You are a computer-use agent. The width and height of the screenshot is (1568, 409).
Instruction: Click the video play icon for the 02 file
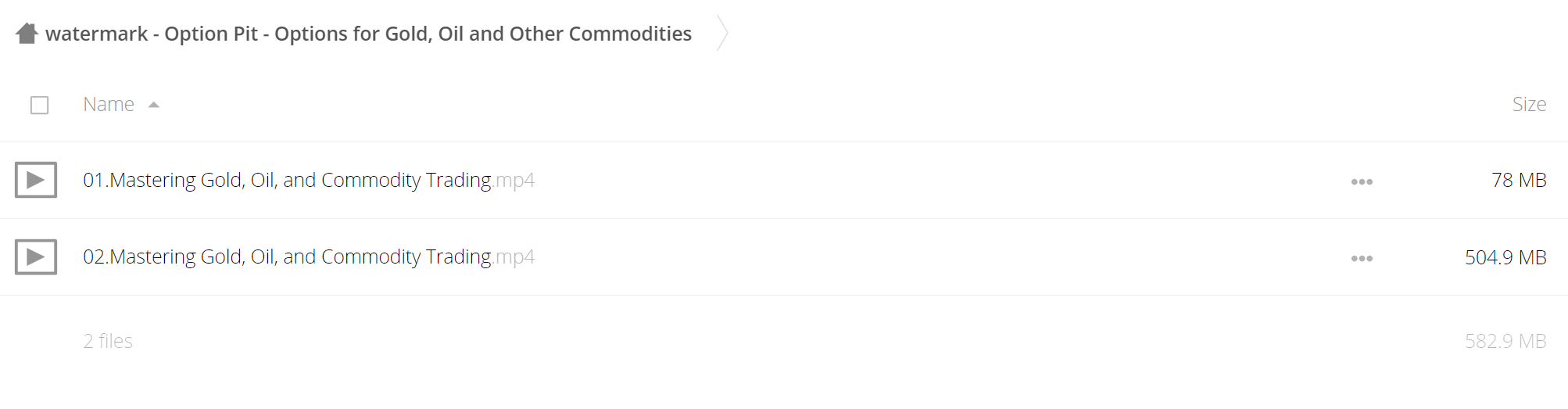pyautogui.click(x=36, y=257)
